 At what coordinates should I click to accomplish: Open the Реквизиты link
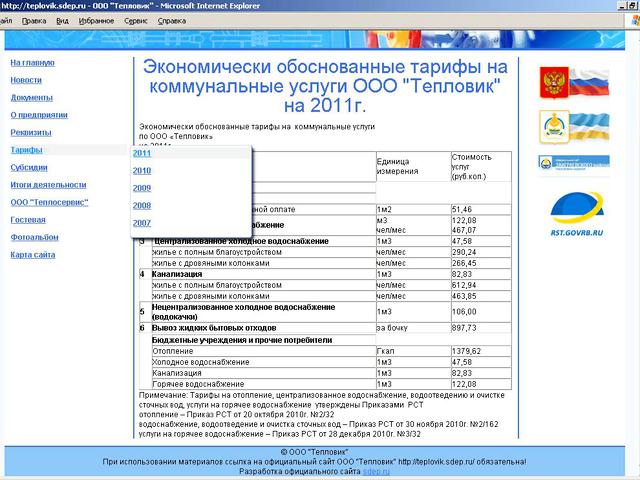pyautogui.click(x=31, y=133)
